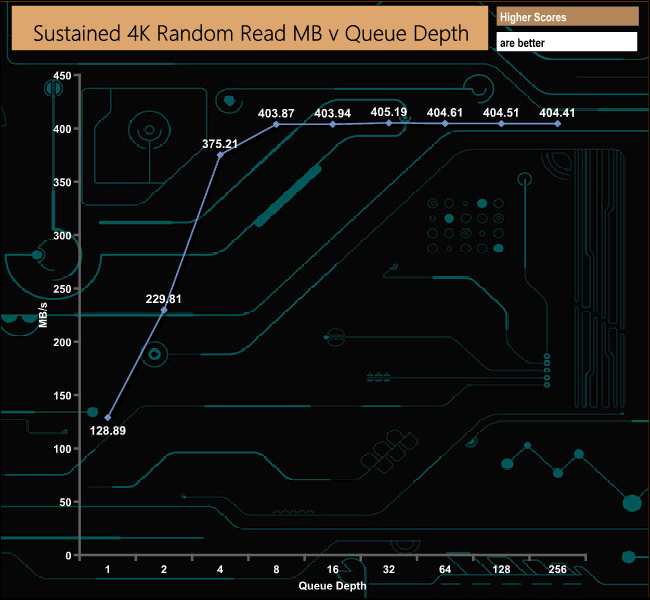Screen dimensions: 650x600
Task: Select the 229.81 data point marker
Action: pyautogui.click(x=164, y=310)
